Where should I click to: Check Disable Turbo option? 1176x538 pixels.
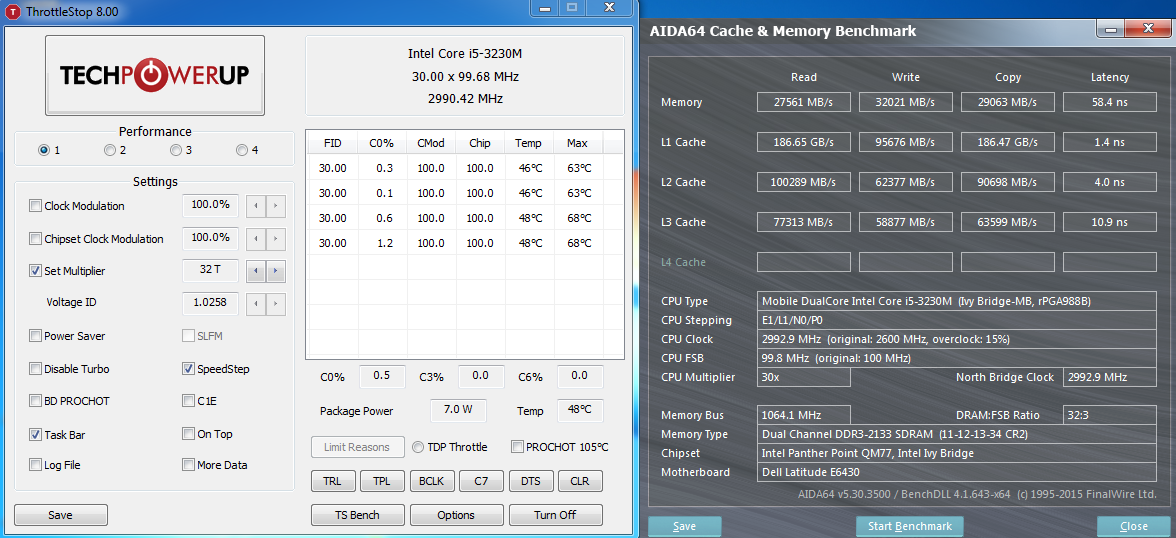pyautogui.click(x=35, y=368)
